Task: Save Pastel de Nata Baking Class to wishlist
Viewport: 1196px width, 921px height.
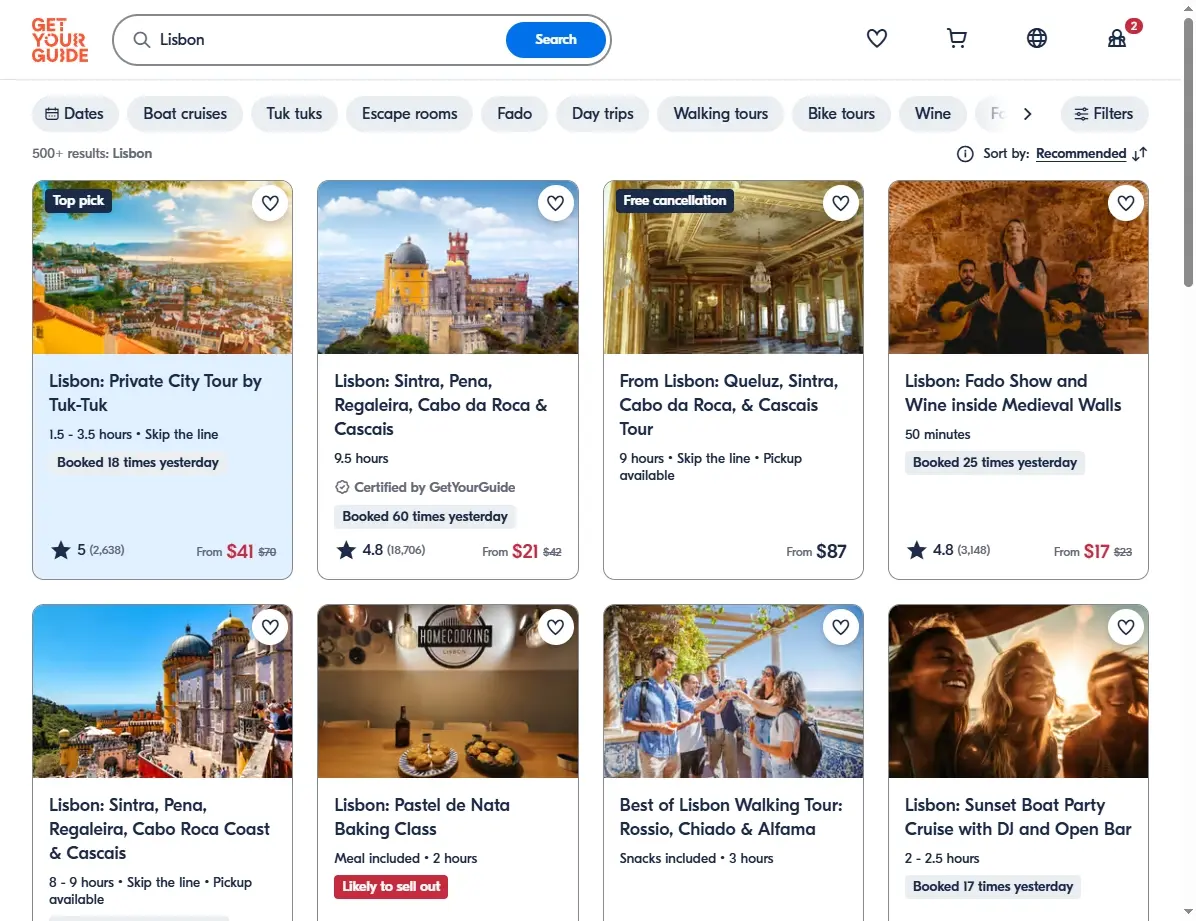Action: click(555, 626)
